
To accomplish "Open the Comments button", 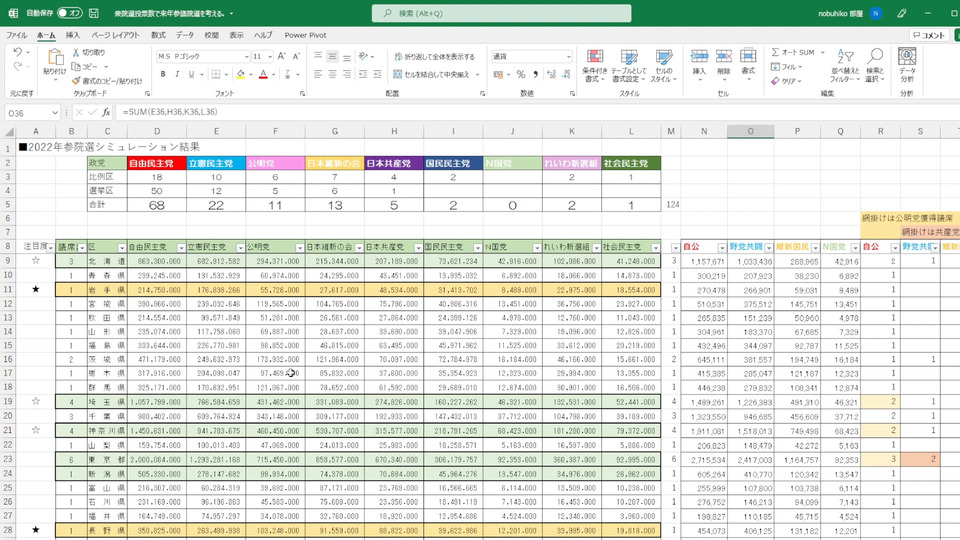I will click(928, 36).
